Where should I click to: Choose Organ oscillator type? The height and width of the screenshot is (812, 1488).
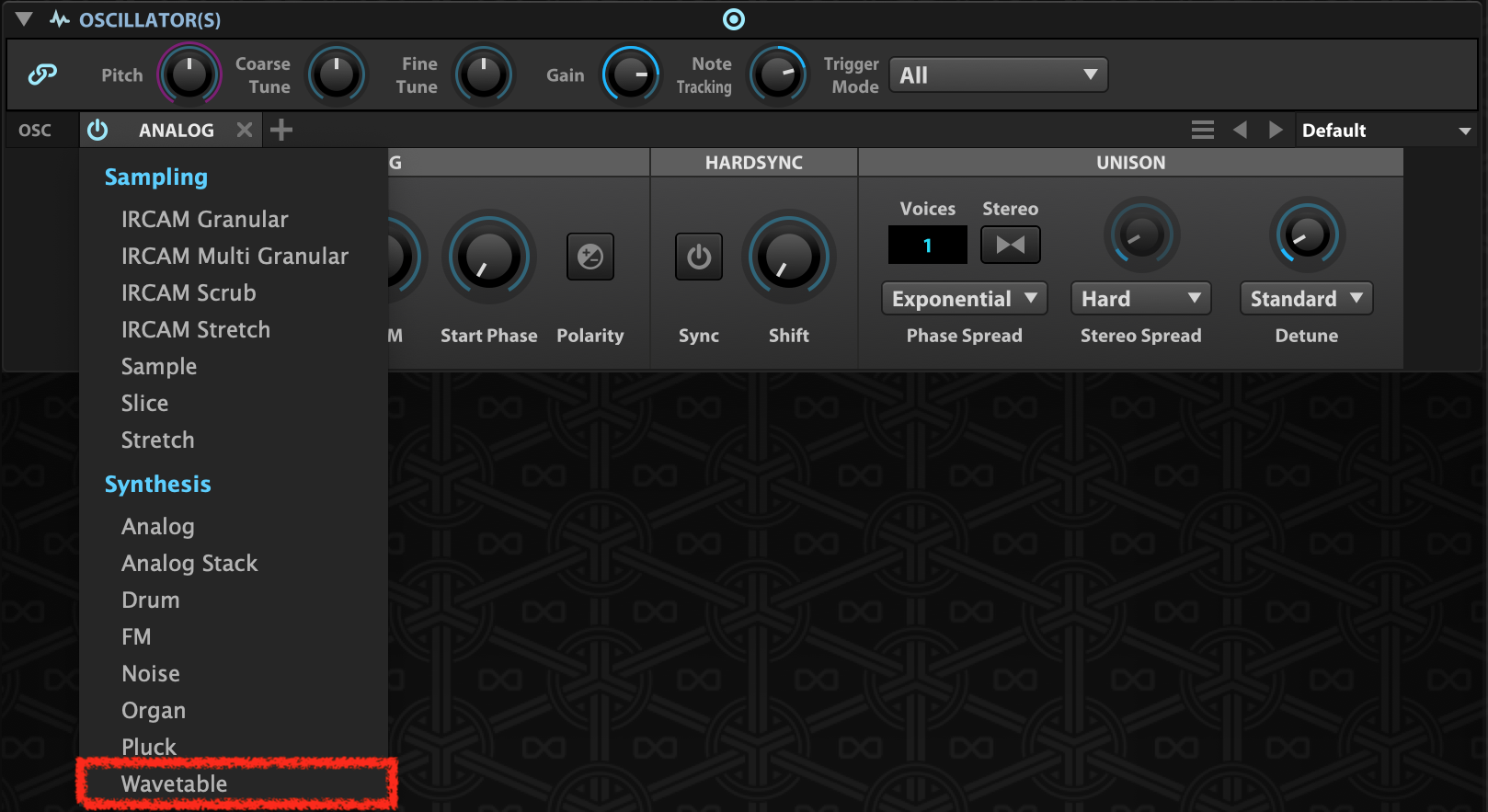pyautogui.click(x=234, y=710)
